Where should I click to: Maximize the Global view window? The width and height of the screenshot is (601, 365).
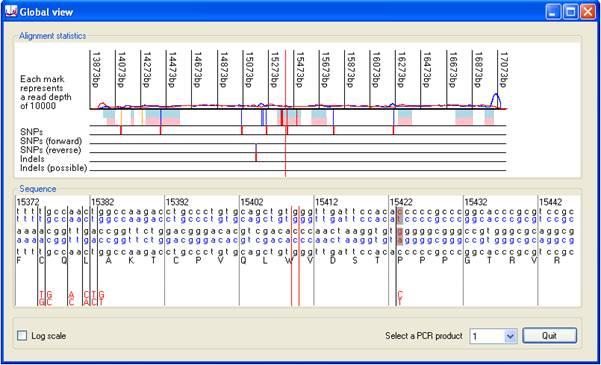(570, 12)
